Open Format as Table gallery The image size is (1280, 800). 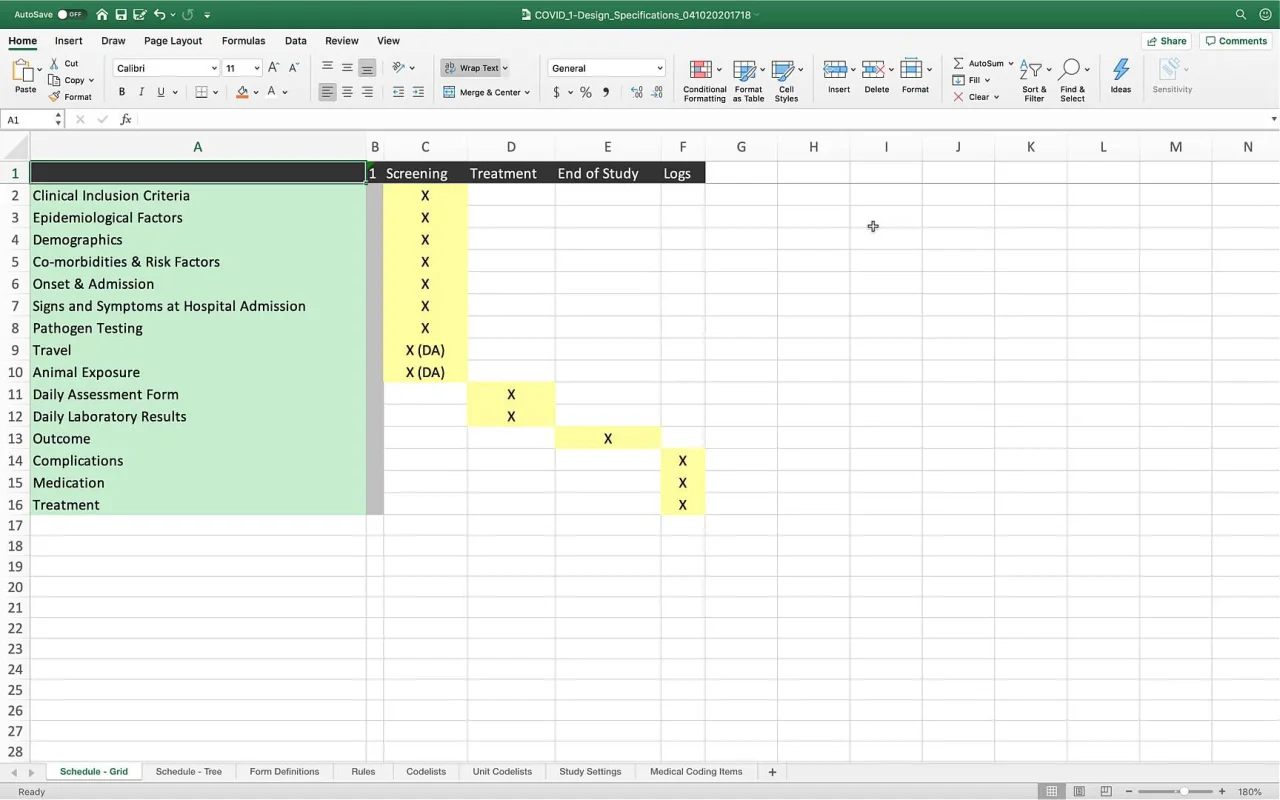[747, 71]
